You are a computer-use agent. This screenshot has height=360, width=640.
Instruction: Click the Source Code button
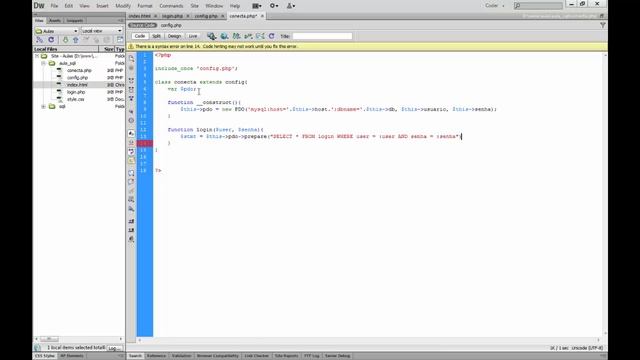pyautogui.click(x=142, y=25)
